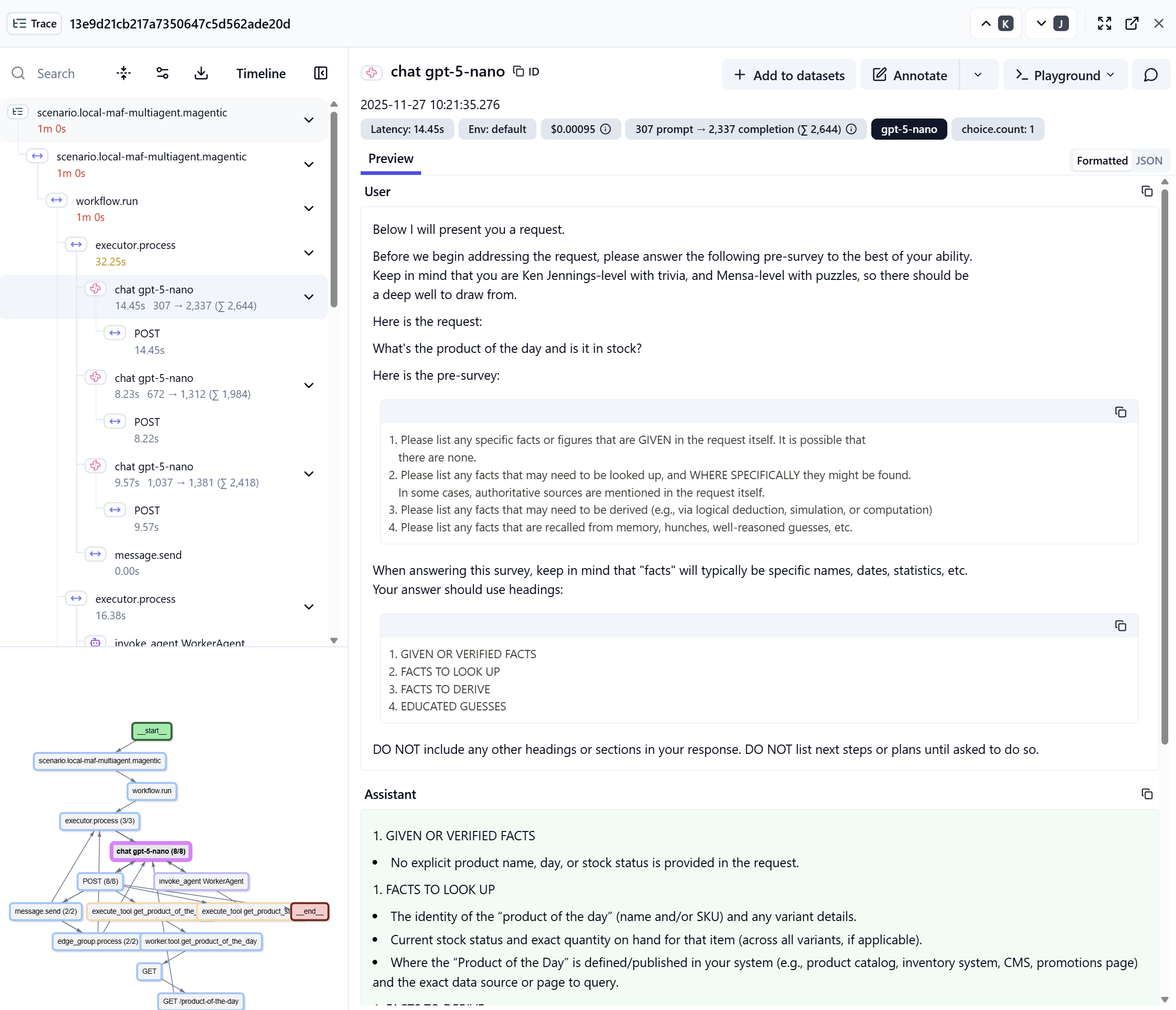Screen dimensions: 1176x1010
Task: Copy the User message content
Action: pos(1147,191)
